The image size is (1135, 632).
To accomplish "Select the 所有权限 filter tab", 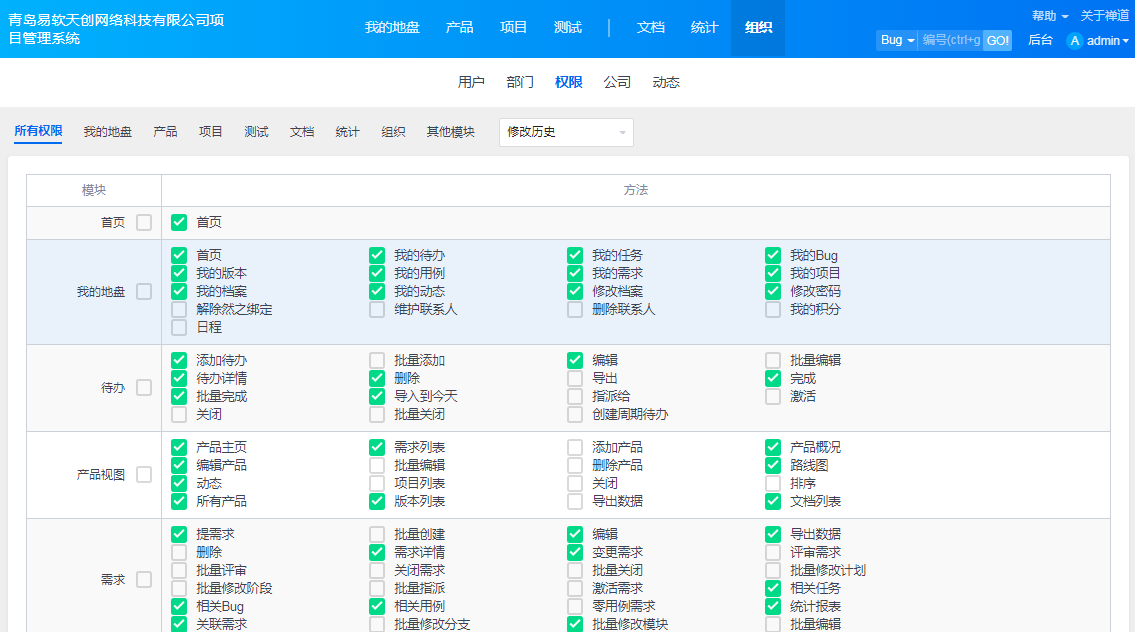I will [38, 131].
